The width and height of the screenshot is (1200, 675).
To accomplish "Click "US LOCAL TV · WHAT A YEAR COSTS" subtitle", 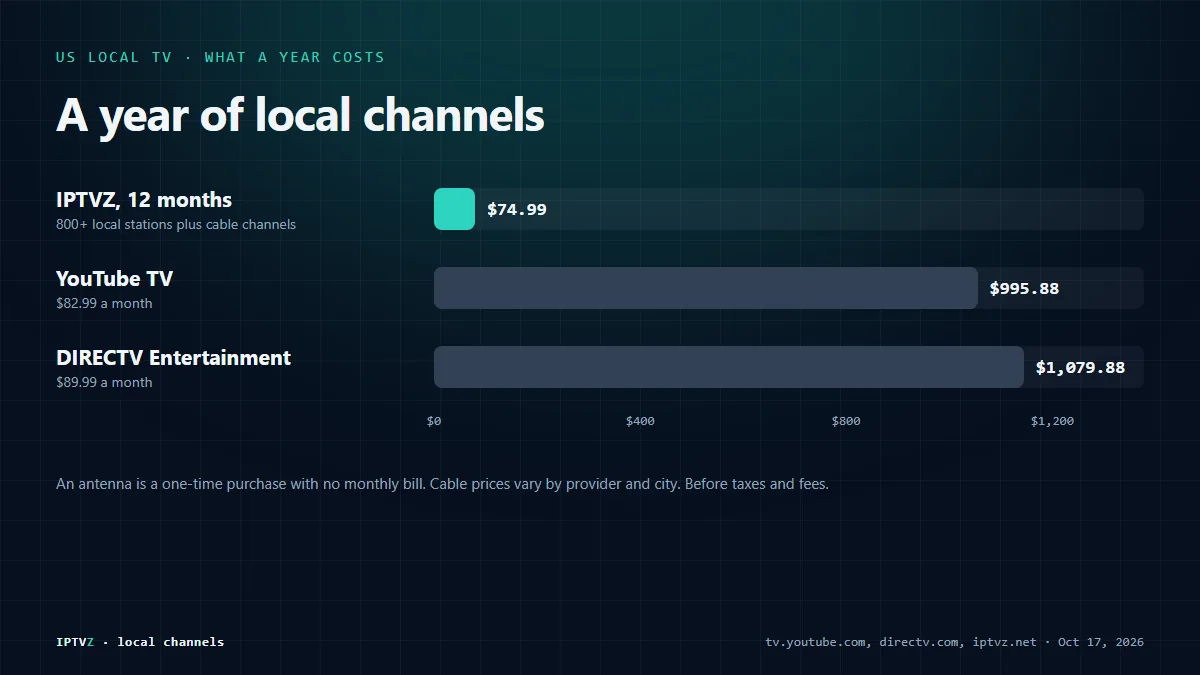I will 220,57.
